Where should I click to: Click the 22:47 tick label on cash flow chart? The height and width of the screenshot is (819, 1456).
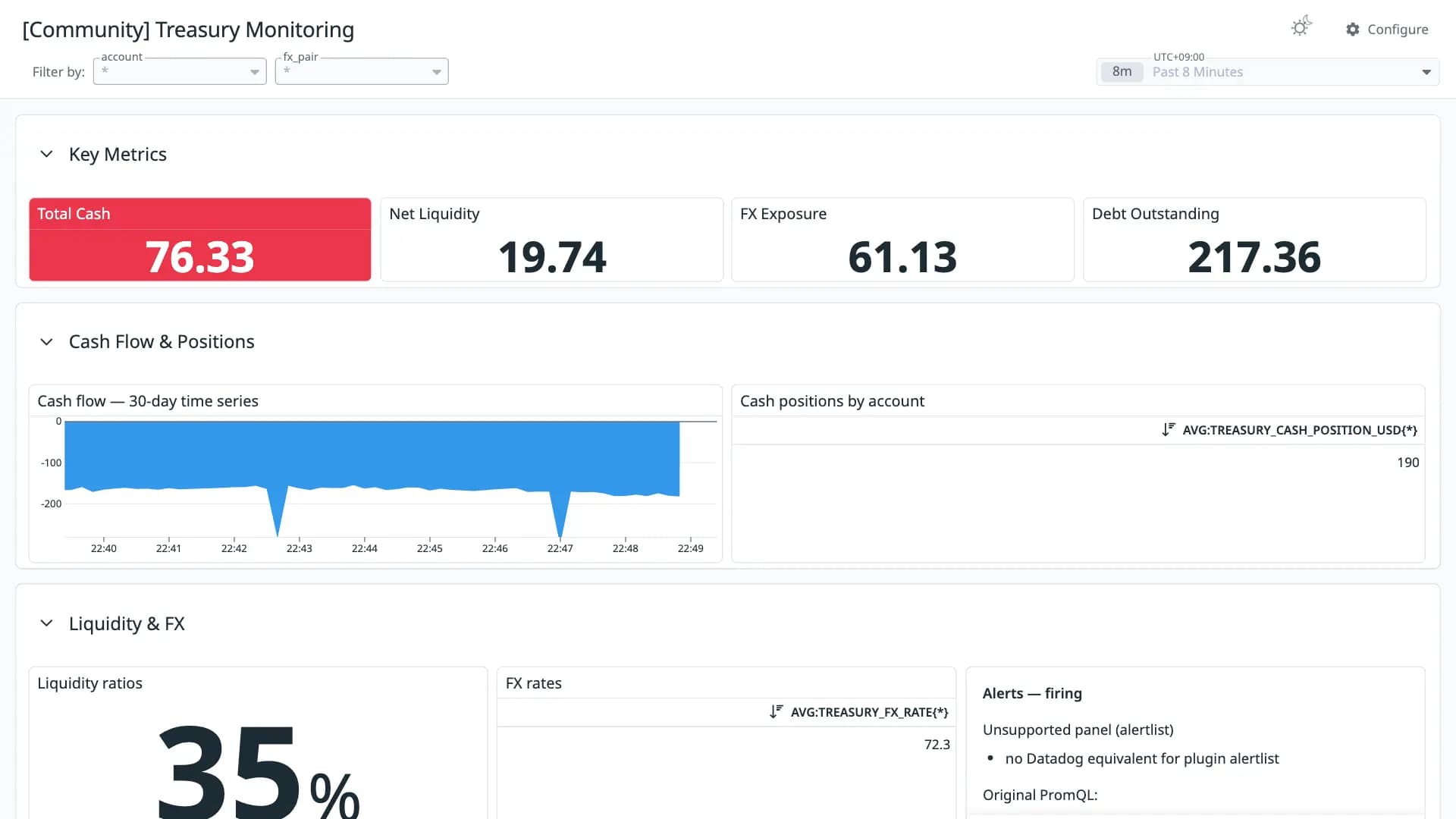(560, 548)
